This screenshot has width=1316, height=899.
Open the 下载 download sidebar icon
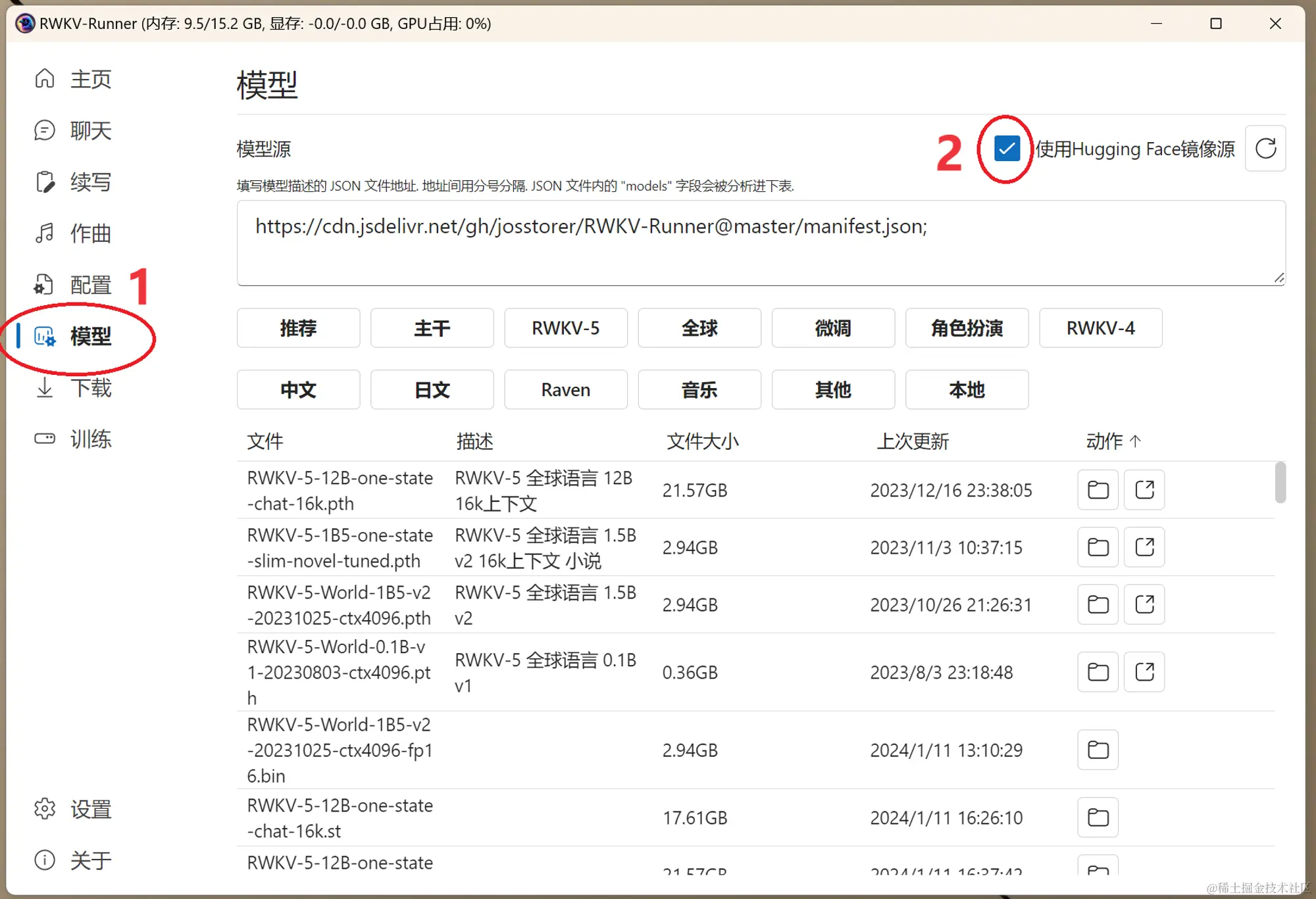point(45,388)
